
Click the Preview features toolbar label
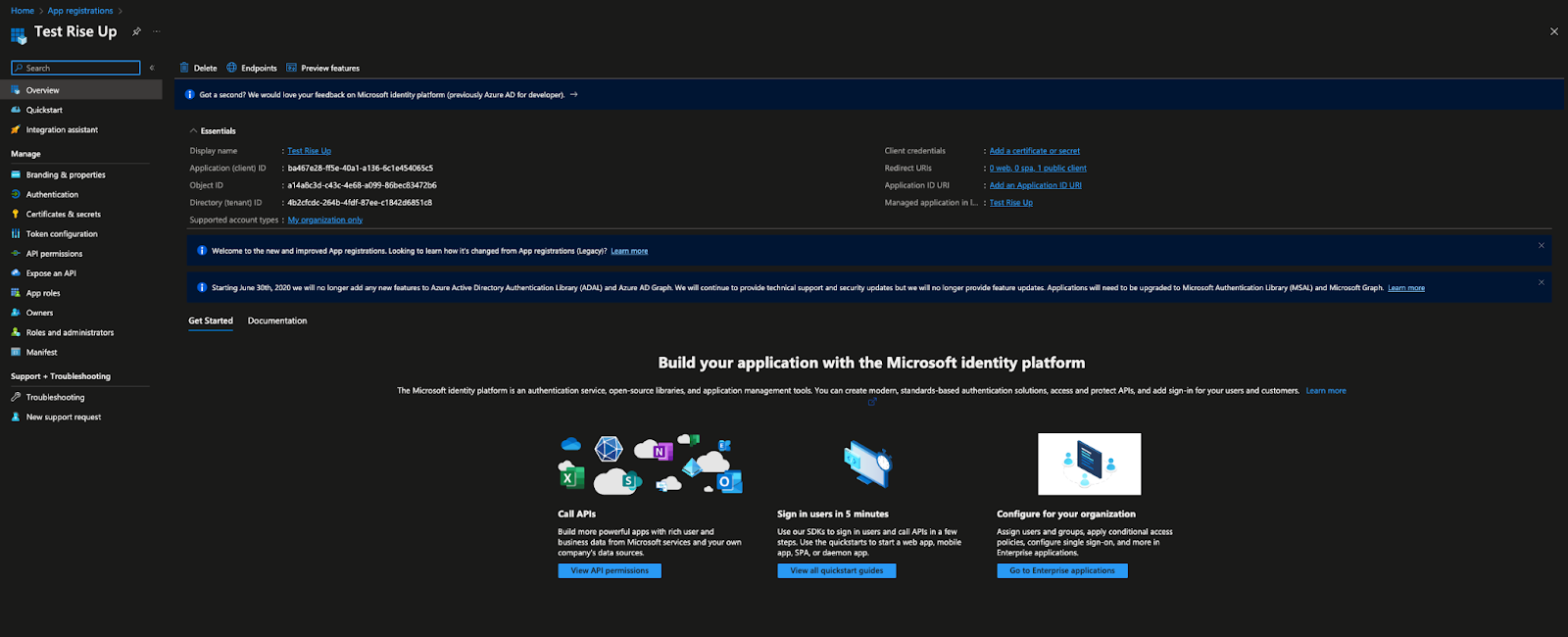(330, 68)
